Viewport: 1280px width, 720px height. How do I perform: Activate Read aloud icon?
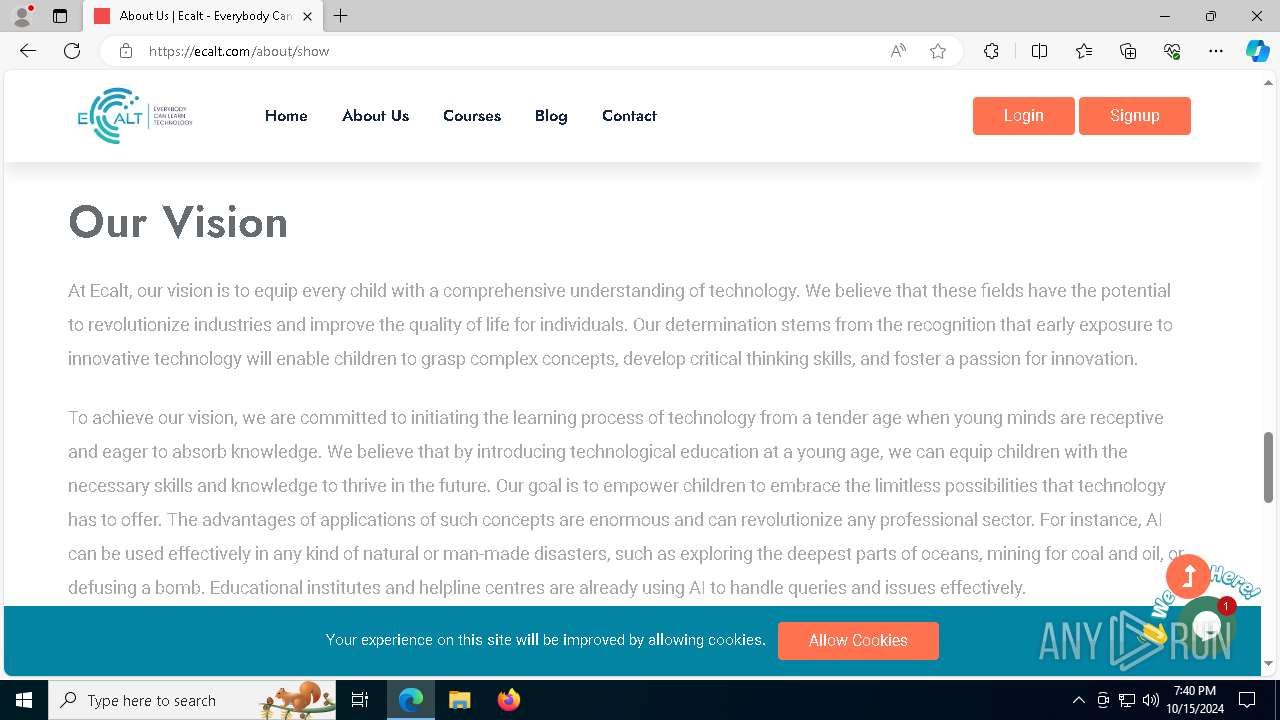[898, 51]
